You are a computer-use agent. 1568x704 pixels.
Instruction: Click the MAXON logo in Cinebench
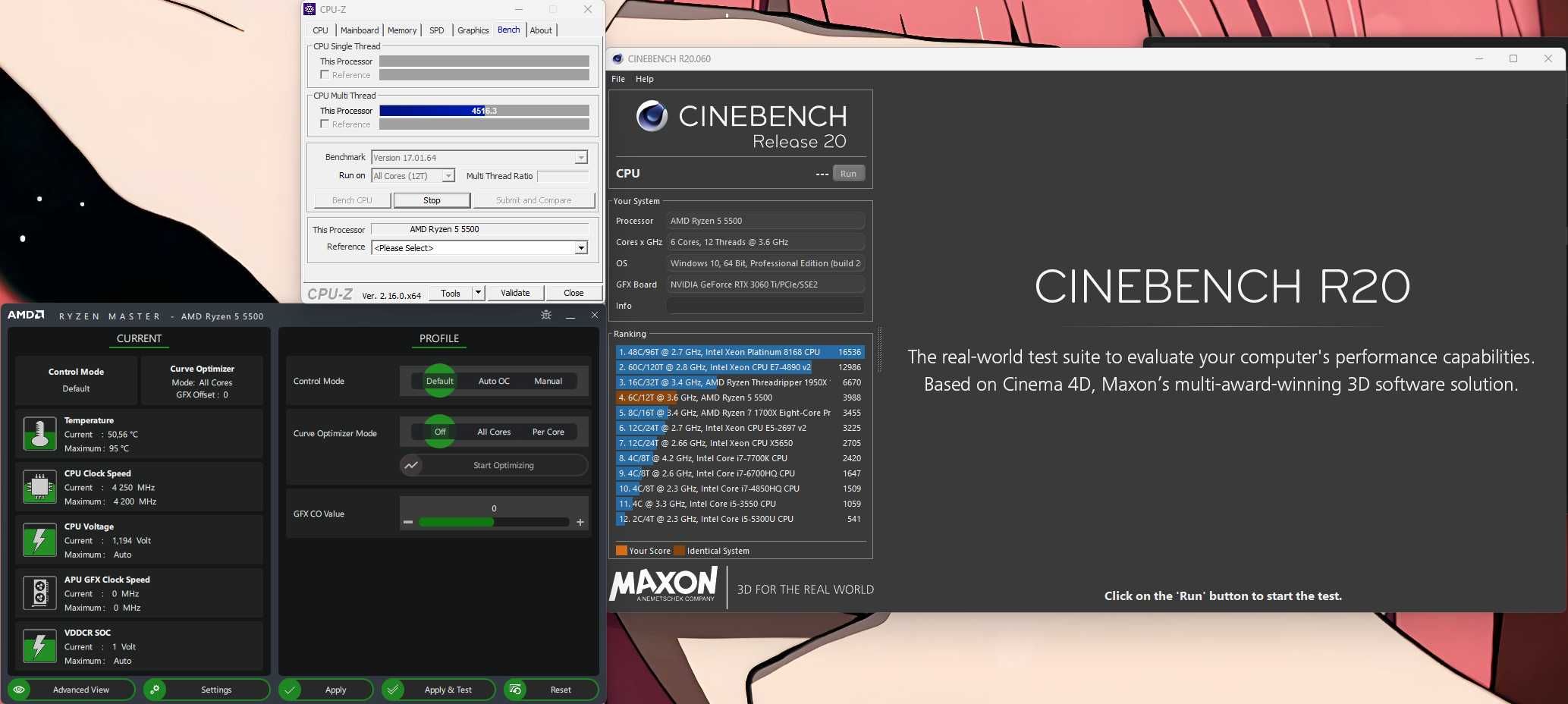point(664,584)
